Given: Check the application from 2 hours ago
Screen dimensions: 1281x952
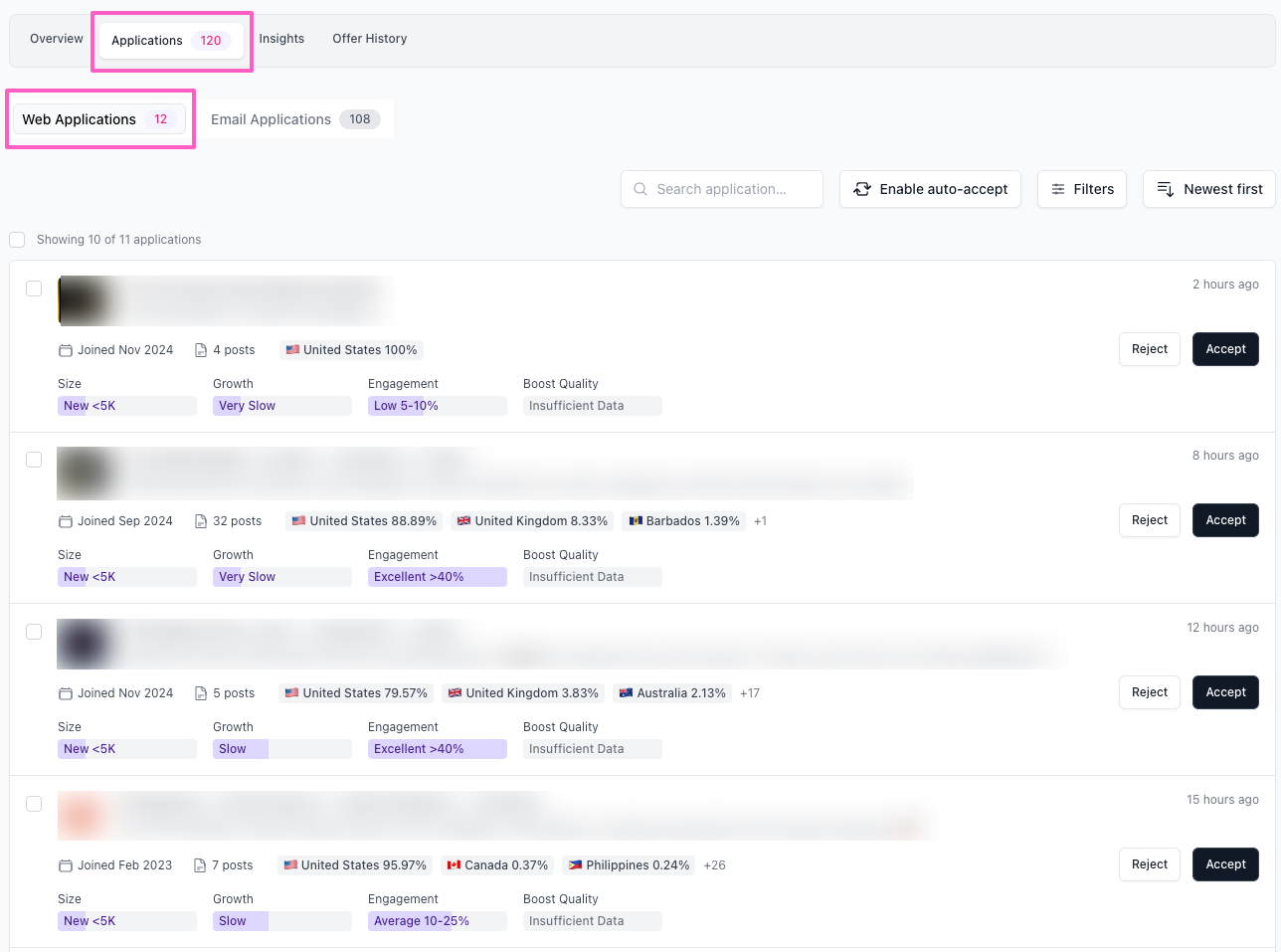Looking at the screenshot, I should click(x=34, y=288).
